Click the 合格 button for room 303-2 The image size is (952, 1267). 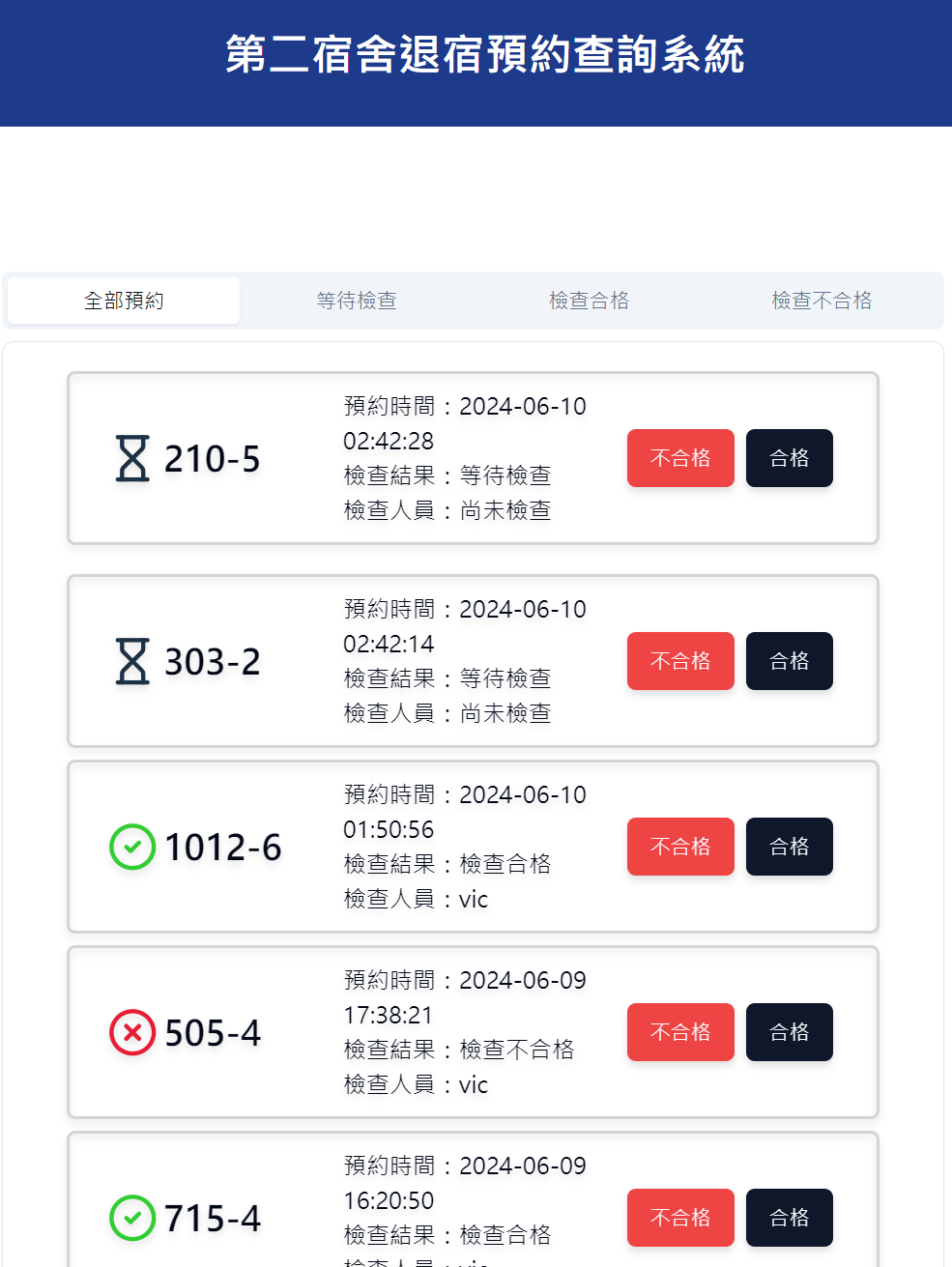pyautogui.click(x=789, y=661)
